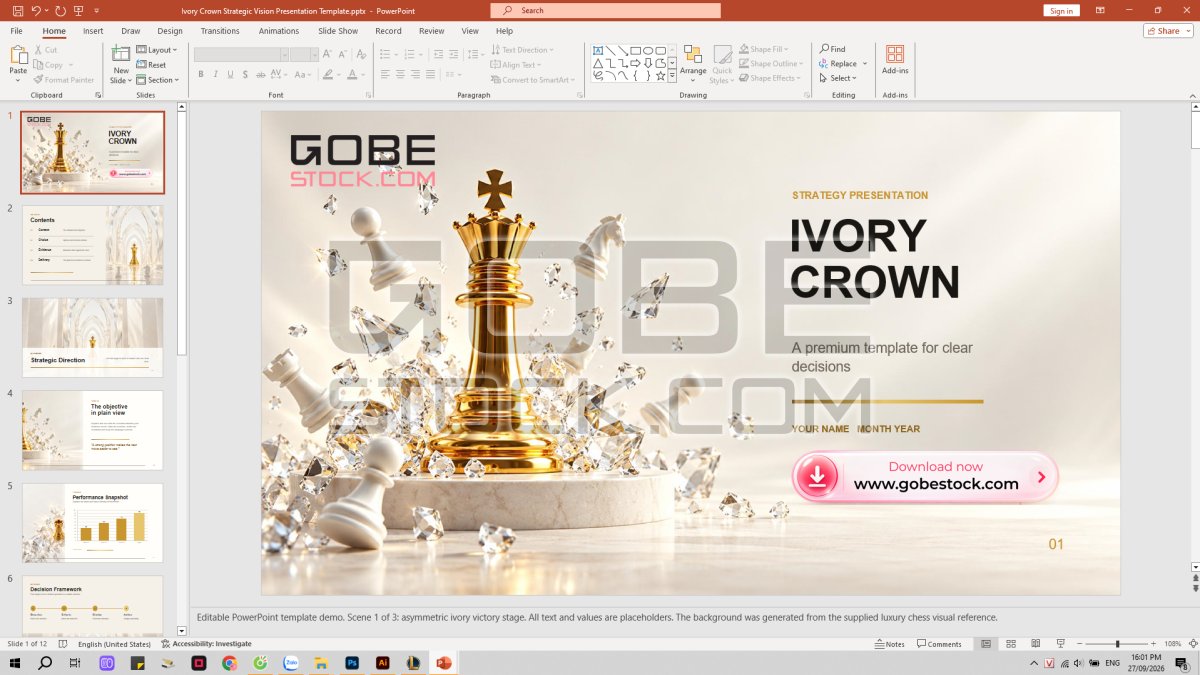Click the Reset slide button
Viewport: 1200px width, 675px height.
pos(151,65)
